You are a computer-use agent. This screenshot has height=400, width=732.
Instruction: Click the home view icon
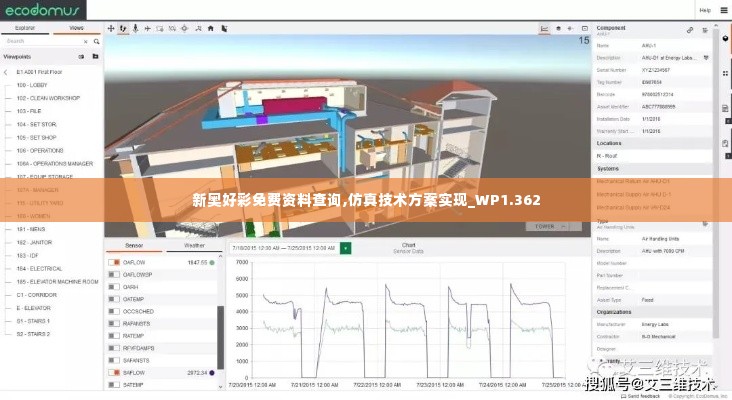(x=211, y=28)
